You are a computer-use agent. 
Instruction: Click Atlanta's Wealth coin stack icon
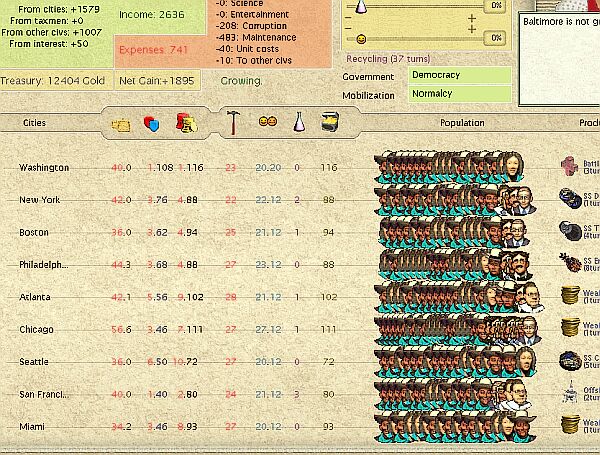click(x=570, y=296)
